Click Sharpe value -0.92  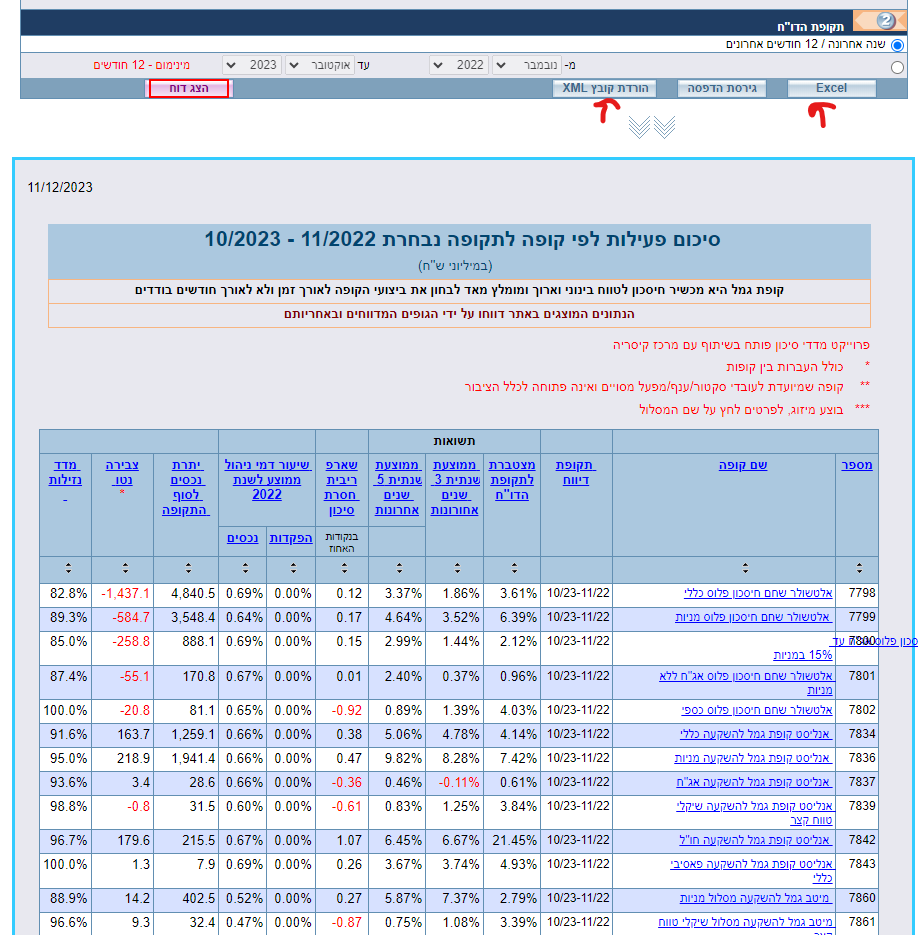click(347, 711)
